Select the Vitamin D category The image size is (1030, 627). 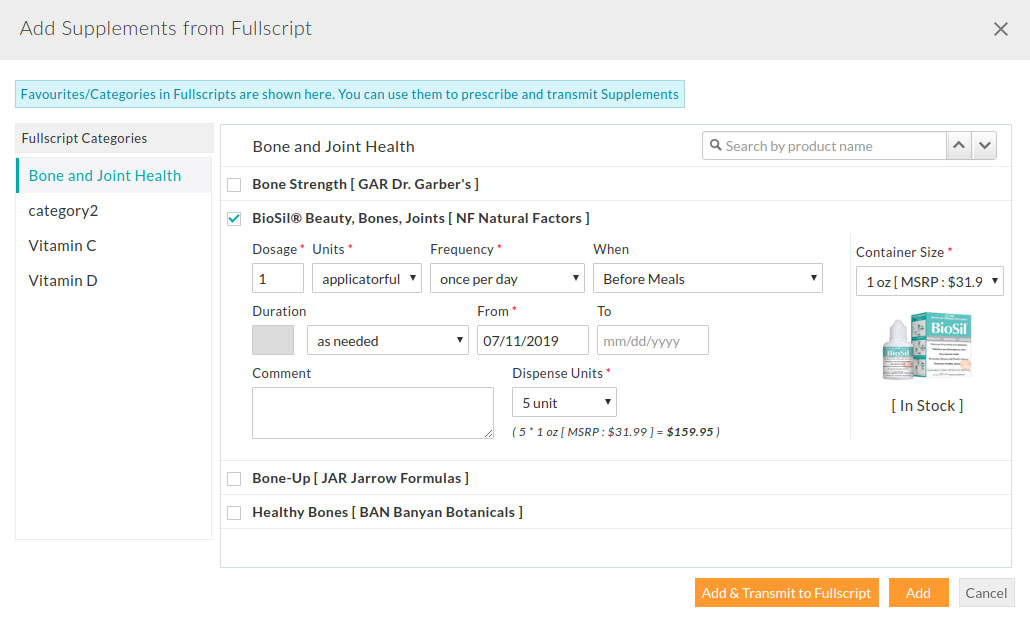(62, 280)
